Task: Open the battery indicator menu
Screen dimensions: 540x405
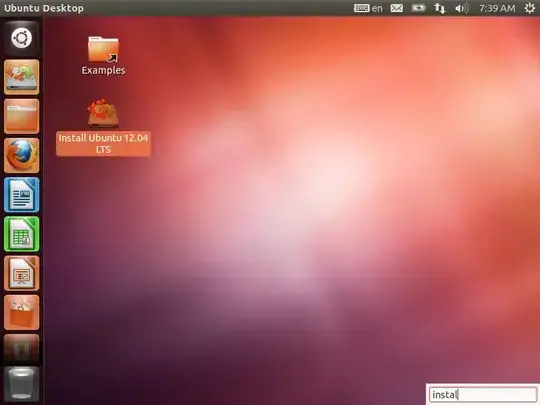Action: [x=418, y=8]
